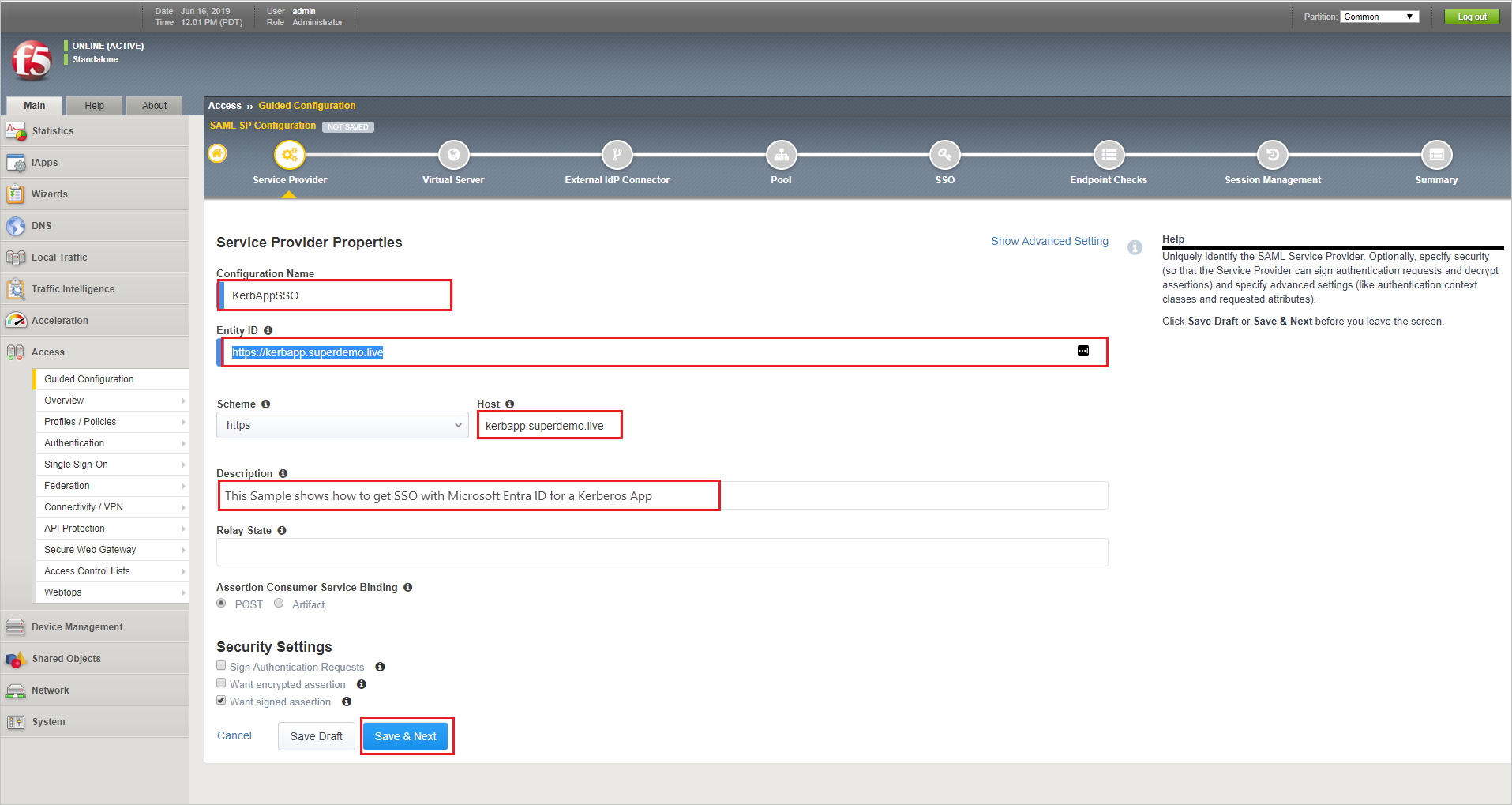
Task: Click the Help panel info icon
Action: point(1135,247)
